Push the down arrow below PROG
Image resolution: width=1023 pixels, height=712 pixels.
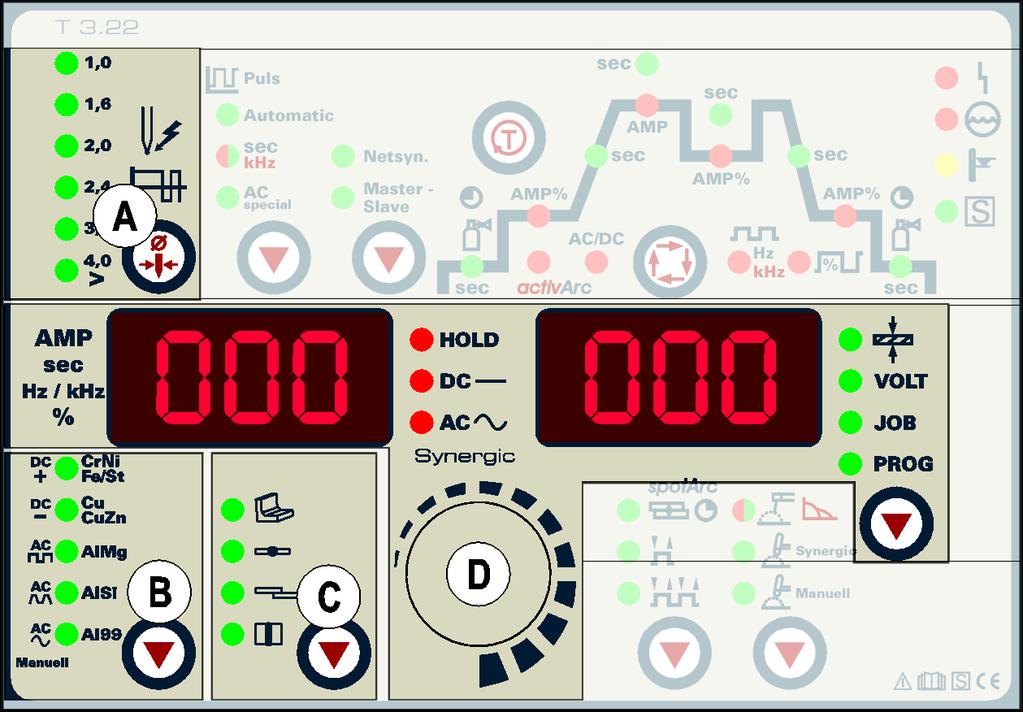pos(896,524)
